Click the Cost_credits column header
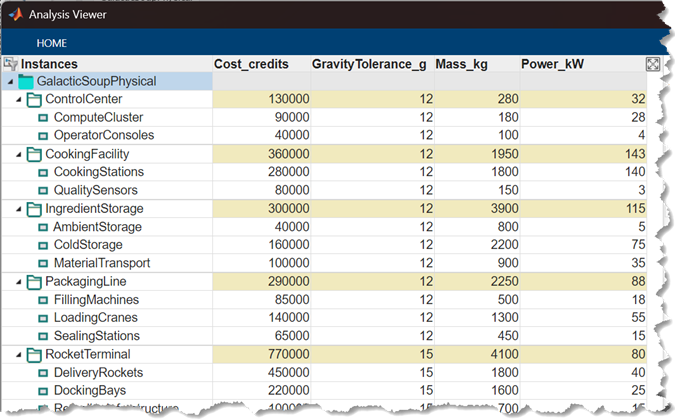The width and height of the screenshot is (675, 420). tap(251, 64)
